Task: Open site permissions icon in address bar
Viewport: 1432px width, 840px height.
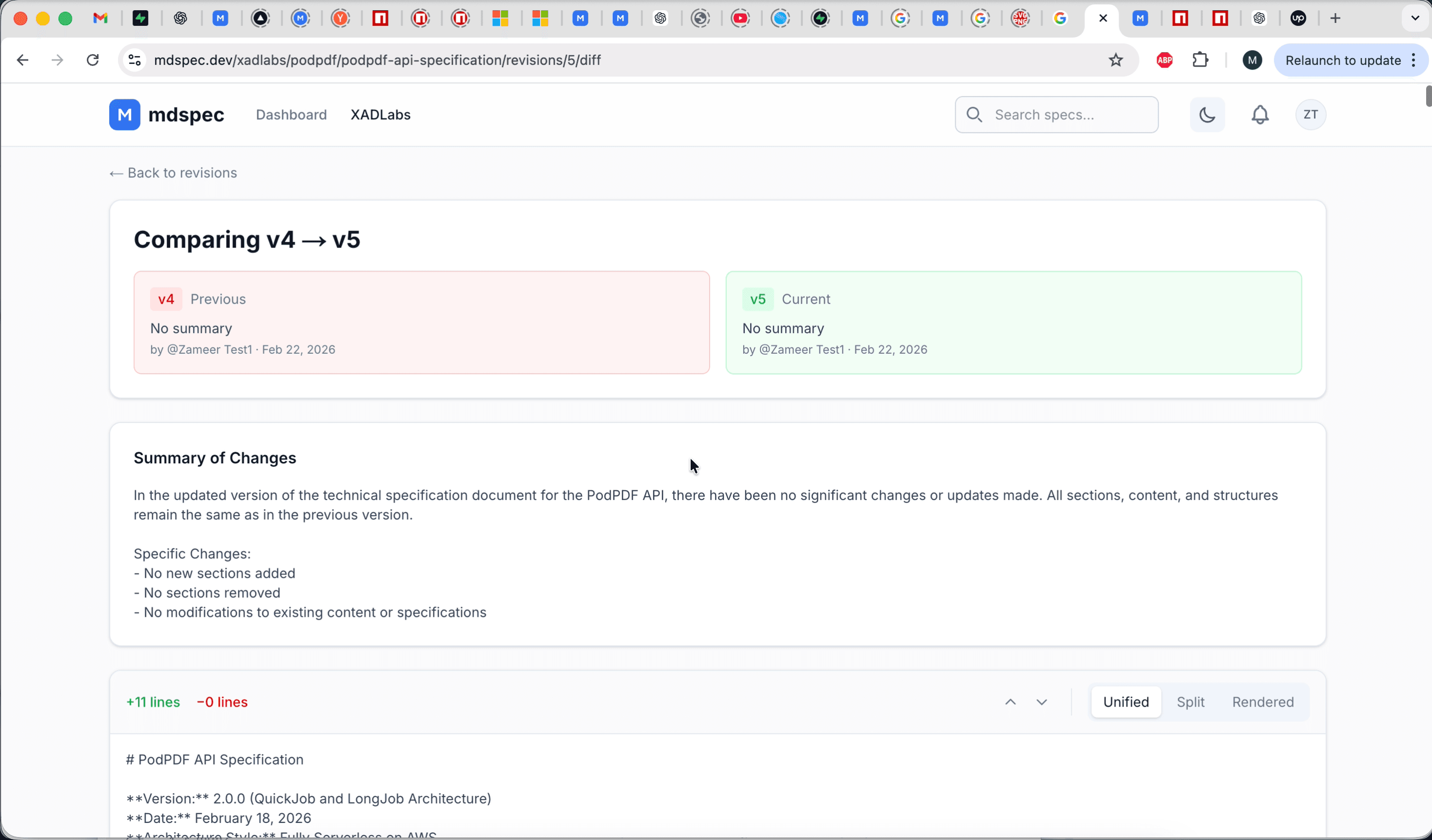Action: tap(134, 59)
